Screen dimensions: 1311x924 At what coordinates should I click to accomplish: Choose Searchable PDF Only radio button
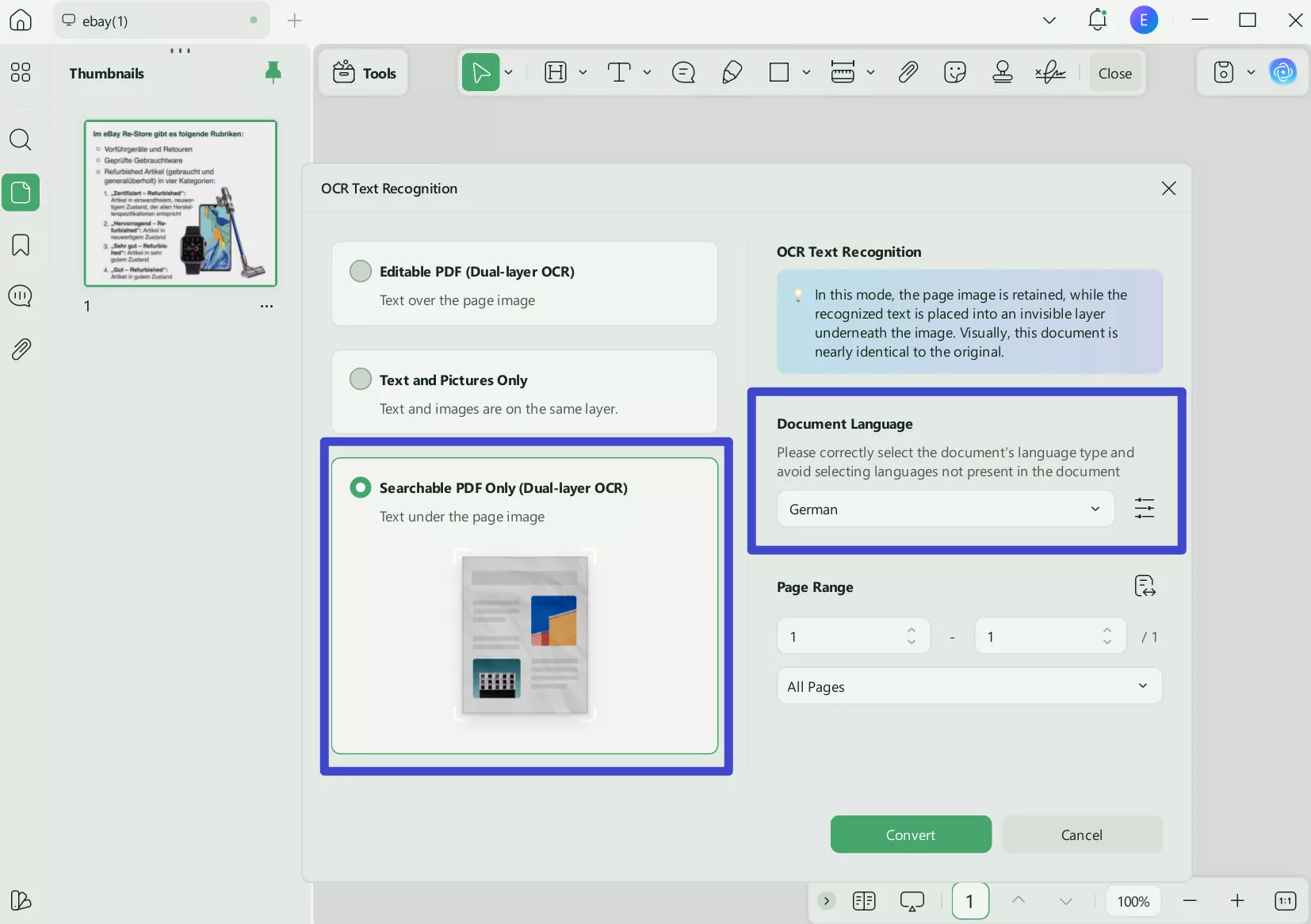[x=361, y=487]
